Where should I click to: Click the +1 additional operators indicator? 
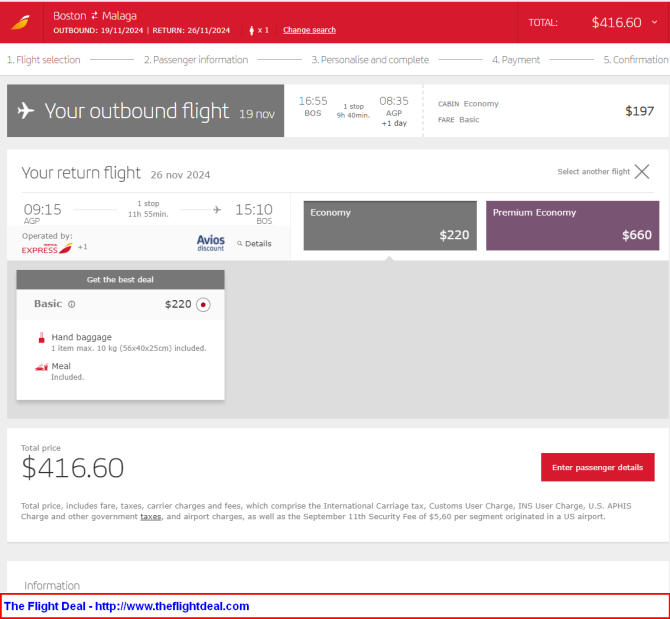pyautogui.click(x=82, y=247)
